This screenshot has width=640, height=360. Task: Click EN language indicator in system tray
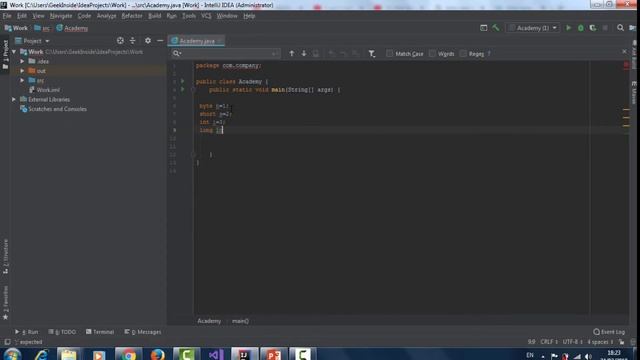(530, 355)
